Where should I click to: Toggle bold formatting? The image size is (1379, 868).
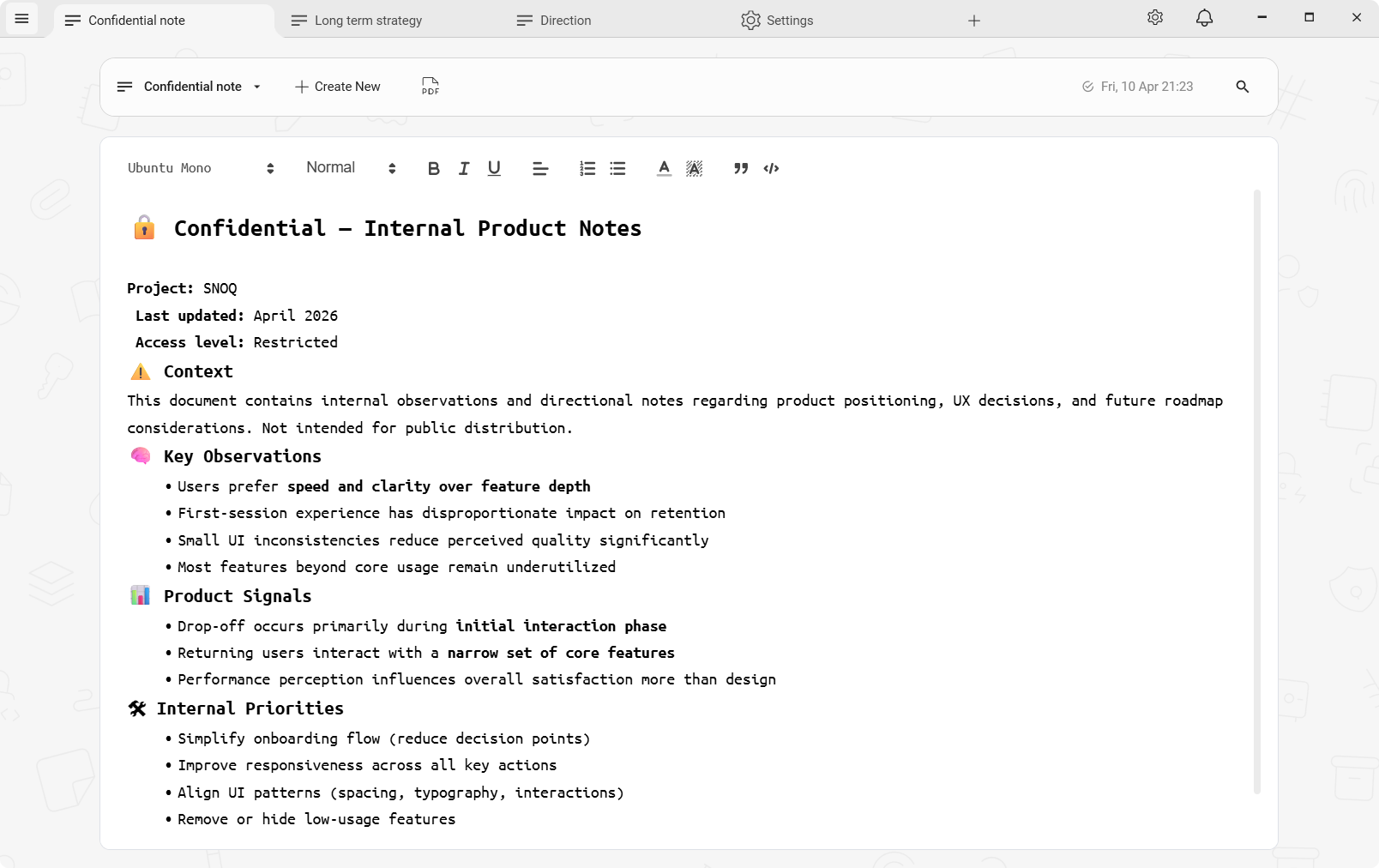click(x=433, y=168)
